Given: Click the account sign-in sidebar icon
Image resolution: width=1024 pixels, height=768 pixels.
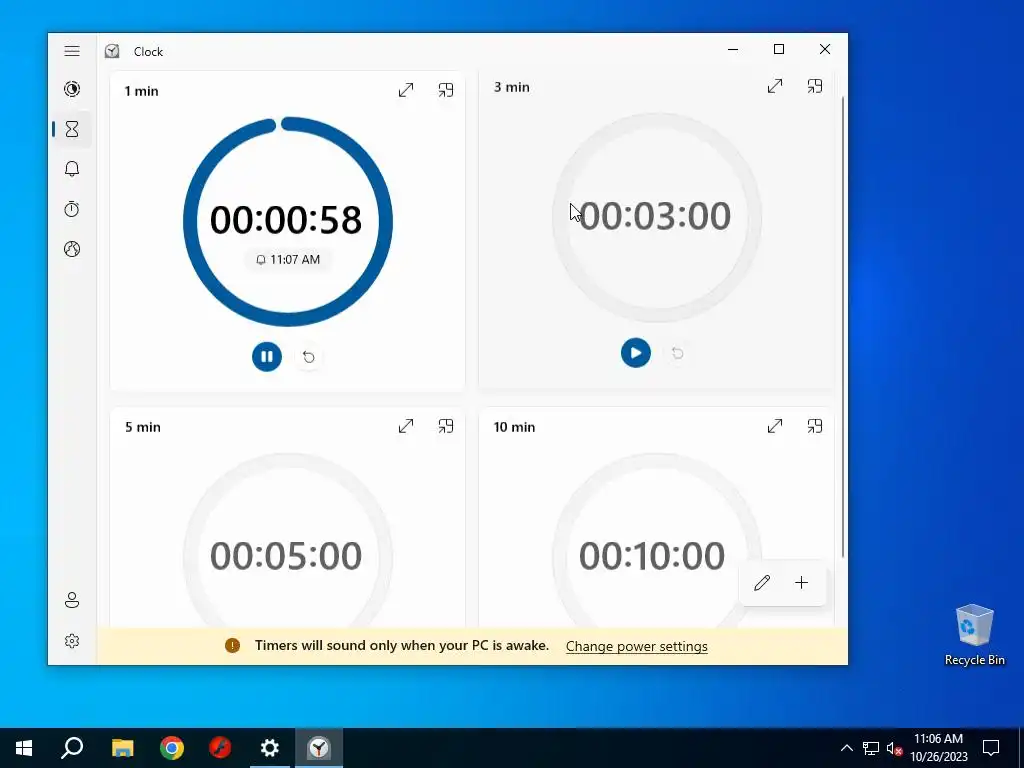Looking at the screenshot, I should click(x=72, y=600).
